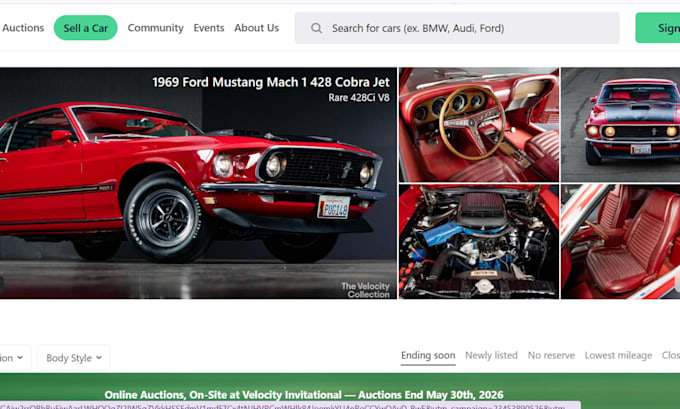The width and height of the screenshot is (680, 409).
Task: Click the Sell a Car button
Action: pyautogui.click(x=85, y=28)
